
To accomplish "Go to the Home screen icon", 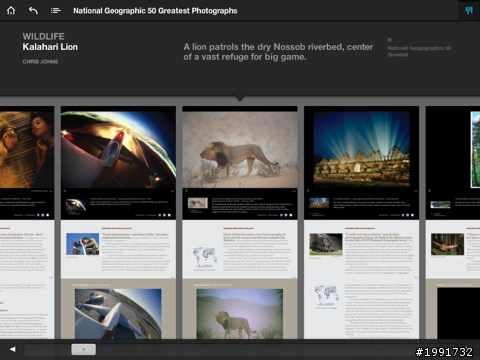I will tap(11, 11).
